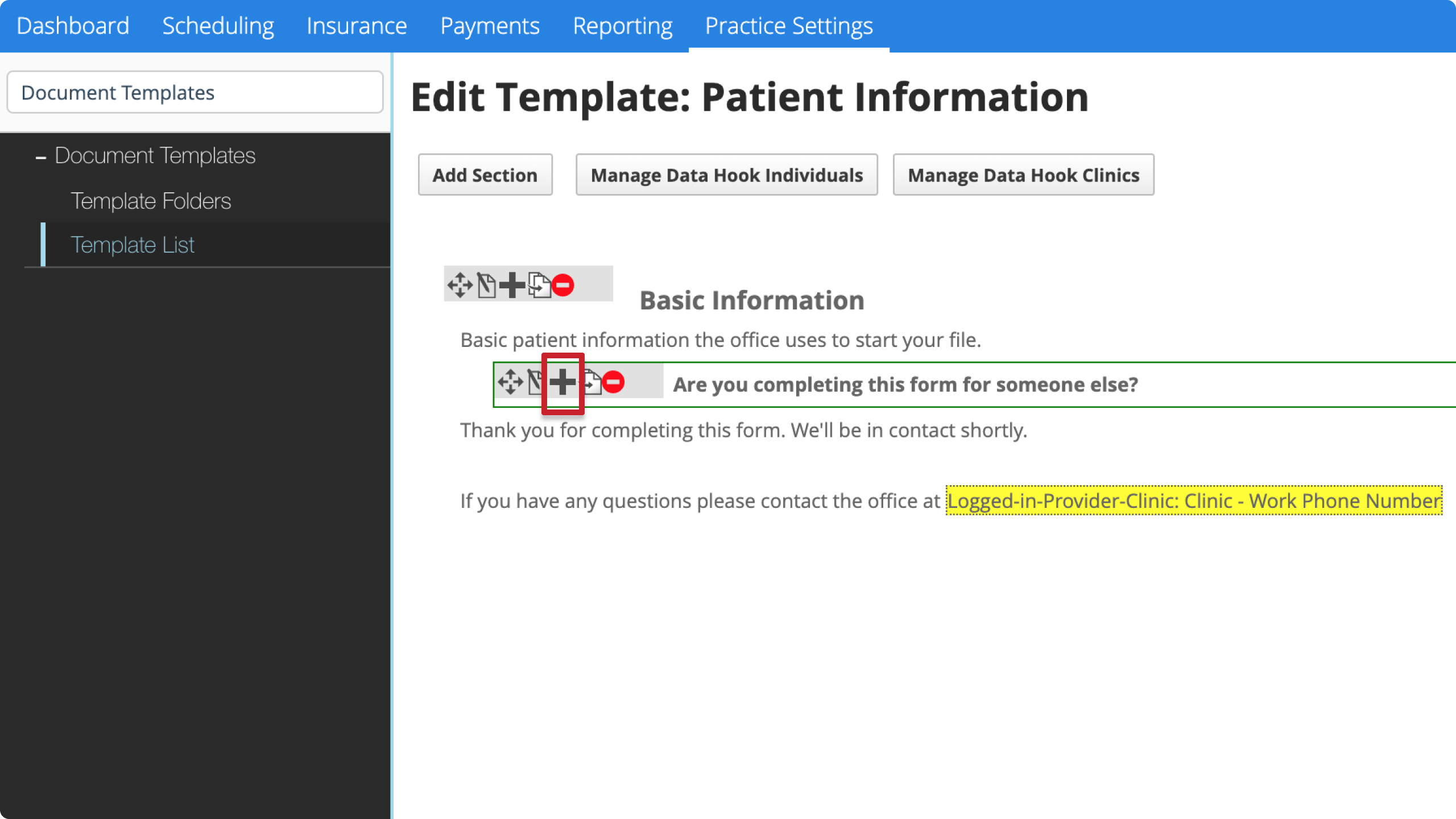Delete the nested question row using red minus icon
The width and height of the screenshot is (1456, 819).
pyautogui.click(x=614, y=382)
